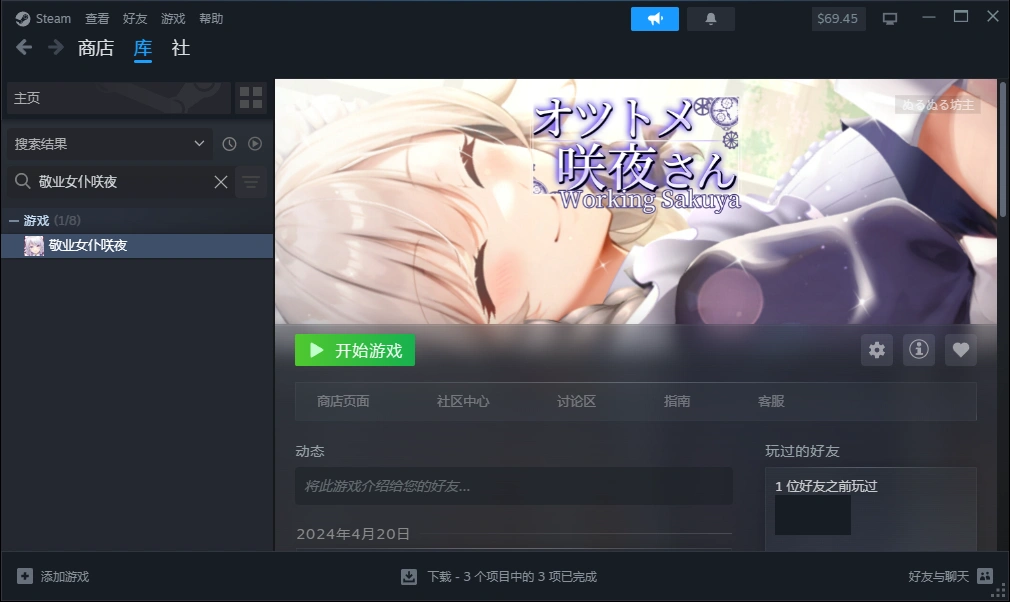Open the 商店页面 link
1010x602 pixels.
coord(343,401)
